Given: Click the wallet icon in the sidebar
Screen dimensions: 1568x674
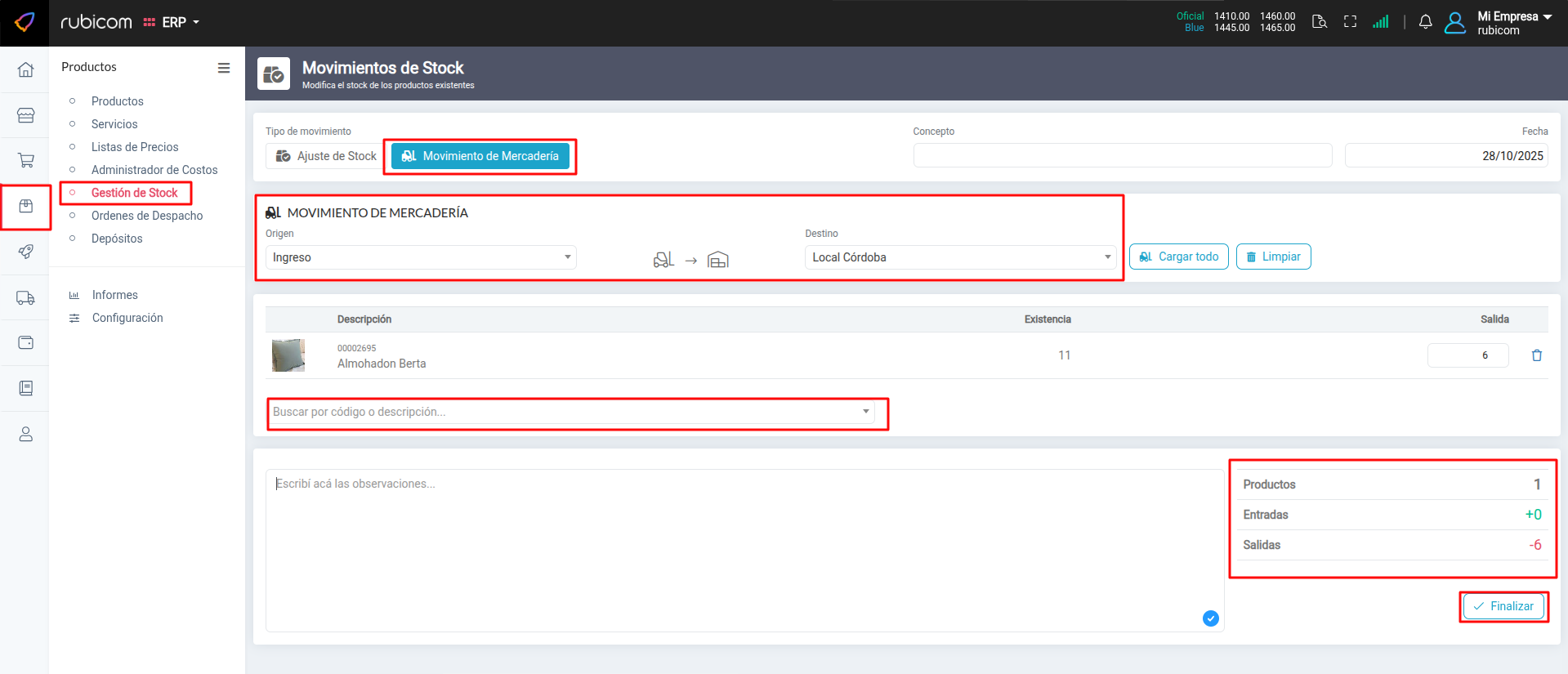Looking at the screenshot, I should pyautogui.click(x=25, y=343).
